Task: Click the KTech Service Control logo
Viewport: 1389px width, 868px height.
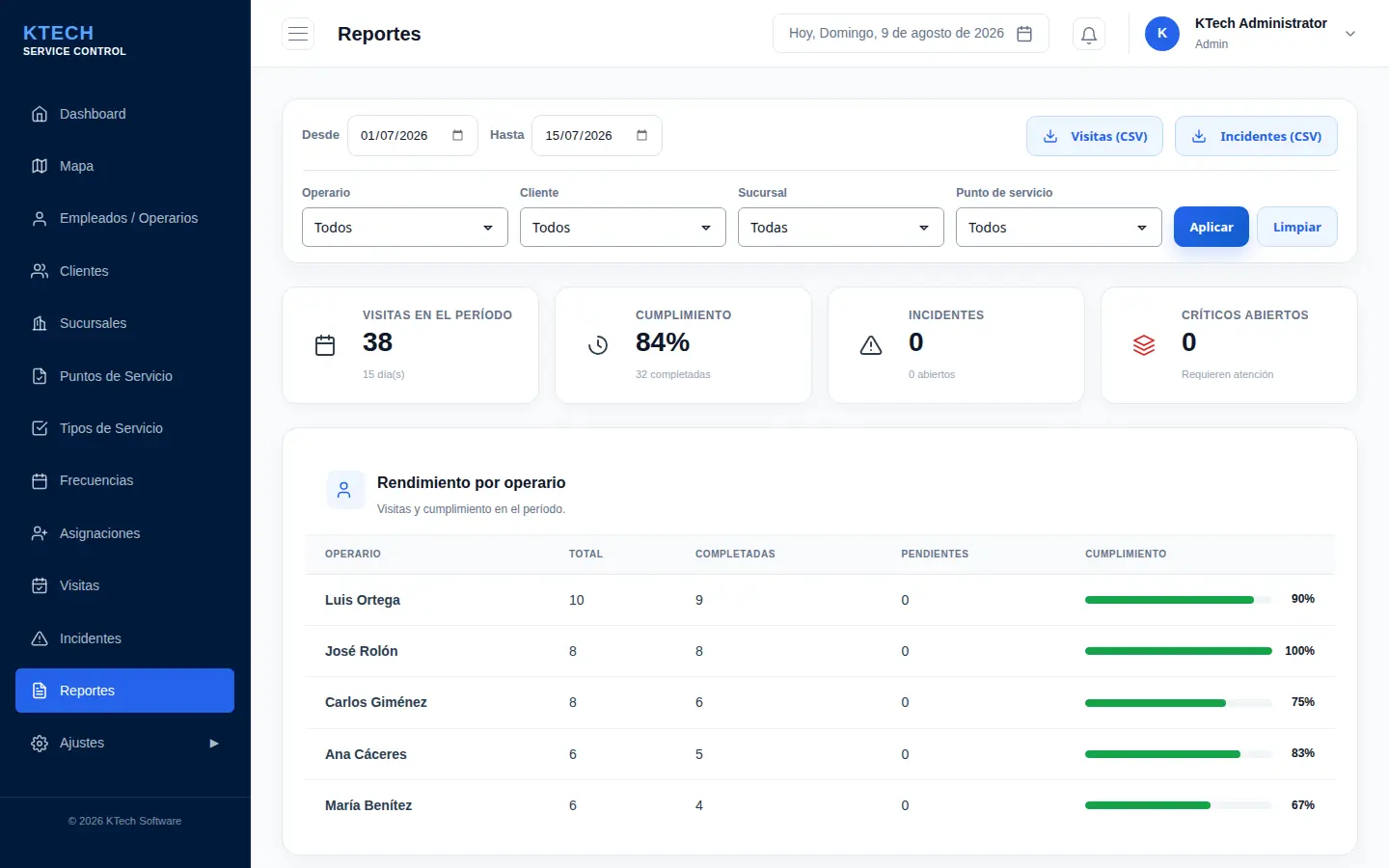Action: pyautogui.click(x=74, y=40)
